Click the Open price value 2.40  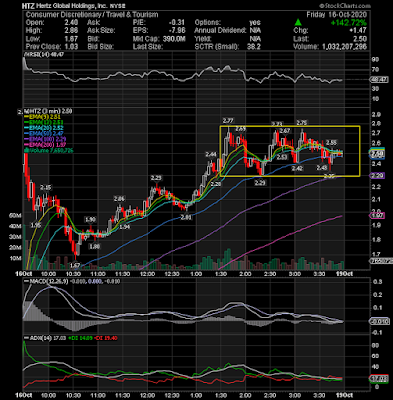71,23
